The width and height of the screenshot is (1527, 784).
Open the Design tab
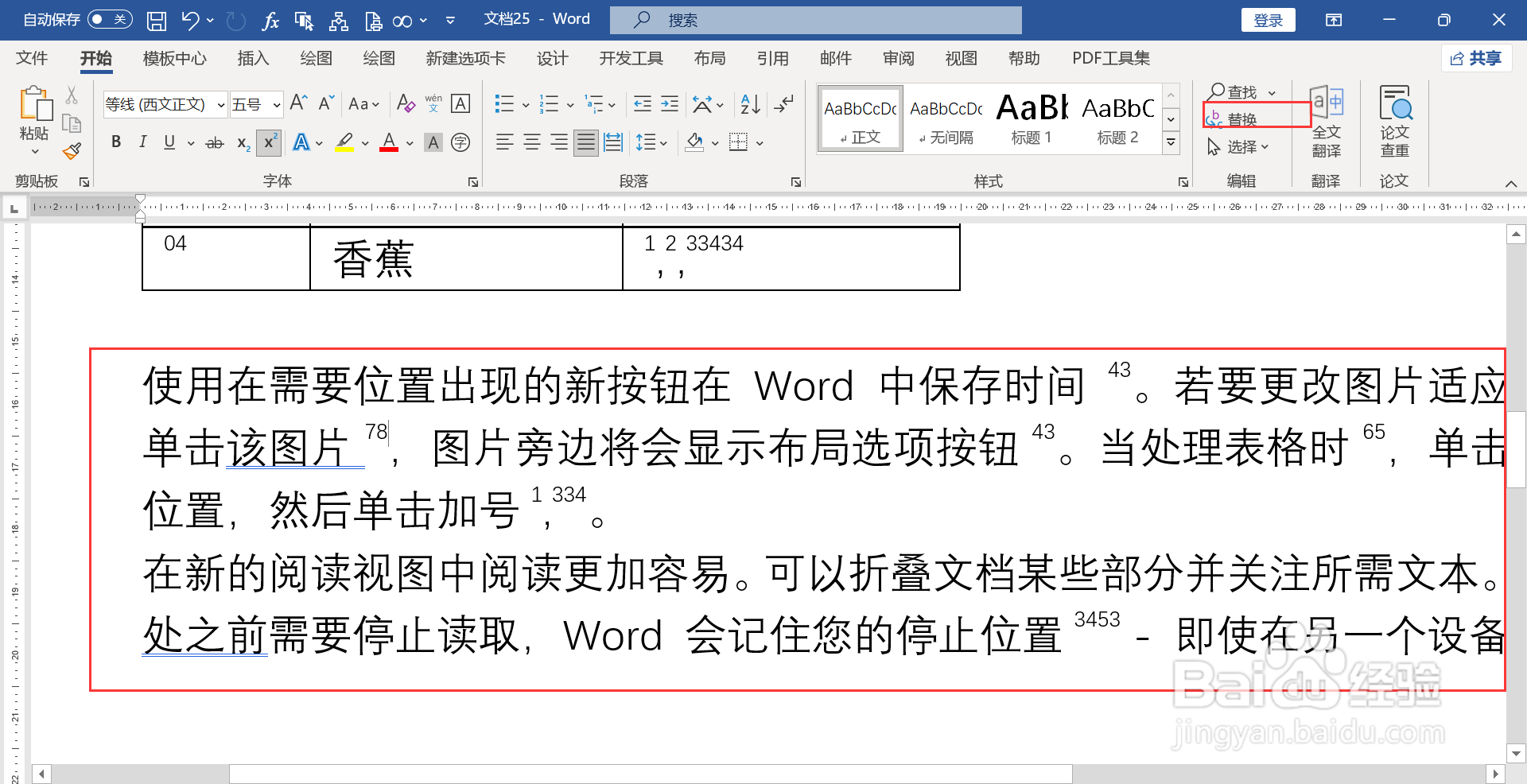(x=552, y=58)
